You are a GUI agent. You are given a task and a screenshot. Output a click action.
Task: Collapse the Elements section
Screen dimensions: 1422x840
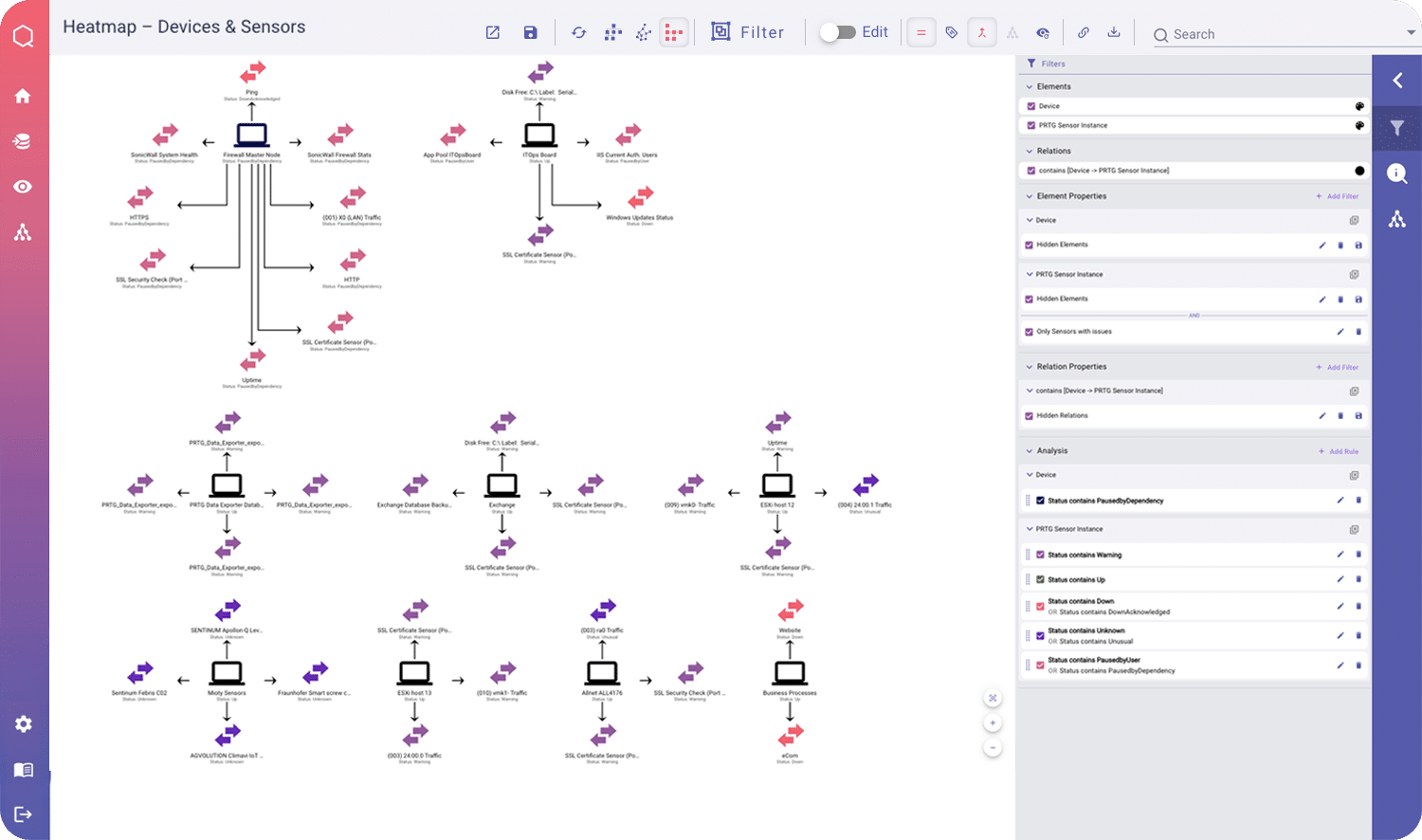tap(1030, 86)
